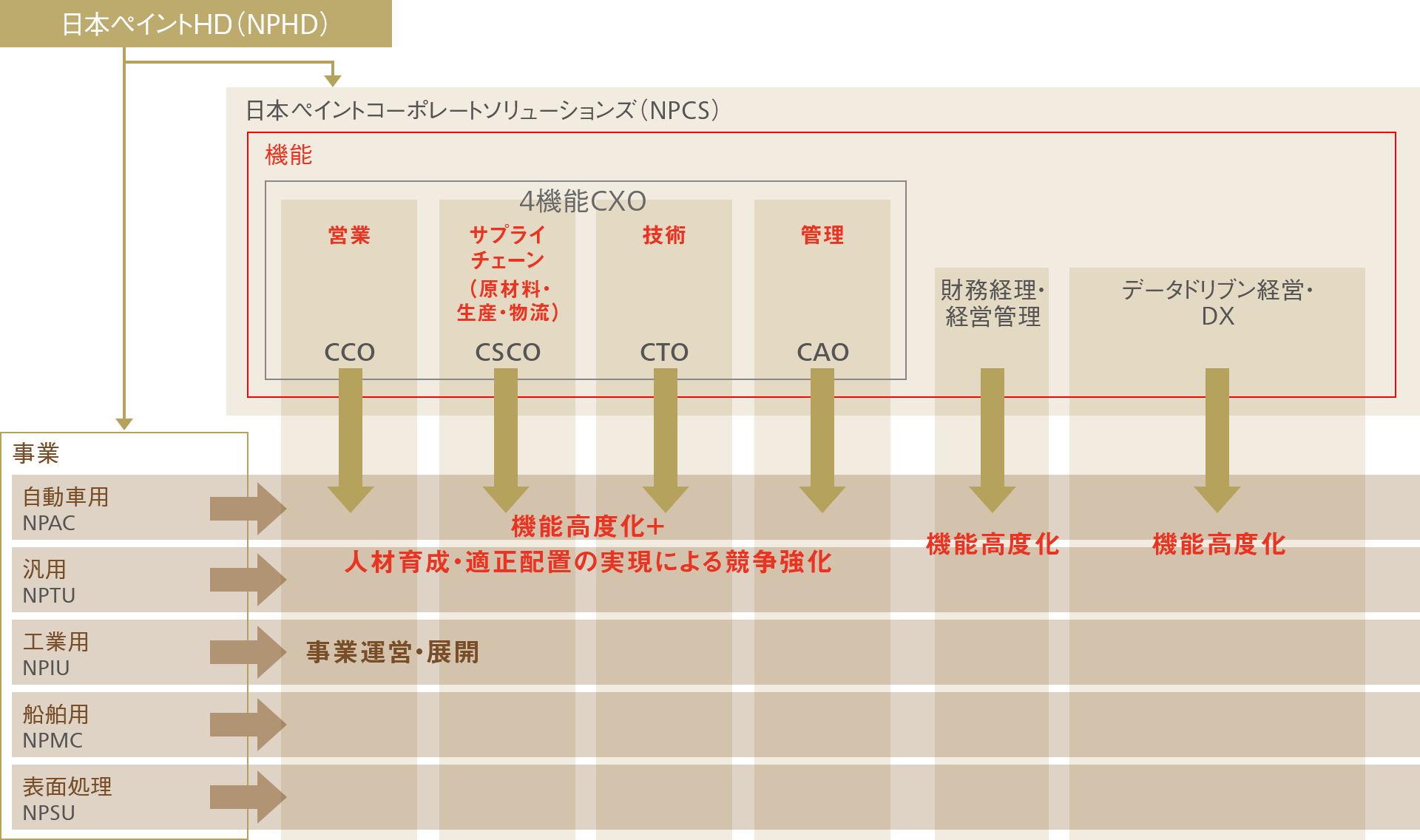Click the right arrow beside 船舶用 NPMC
The height and width of the screenshot is (840, 1420).
248,725
